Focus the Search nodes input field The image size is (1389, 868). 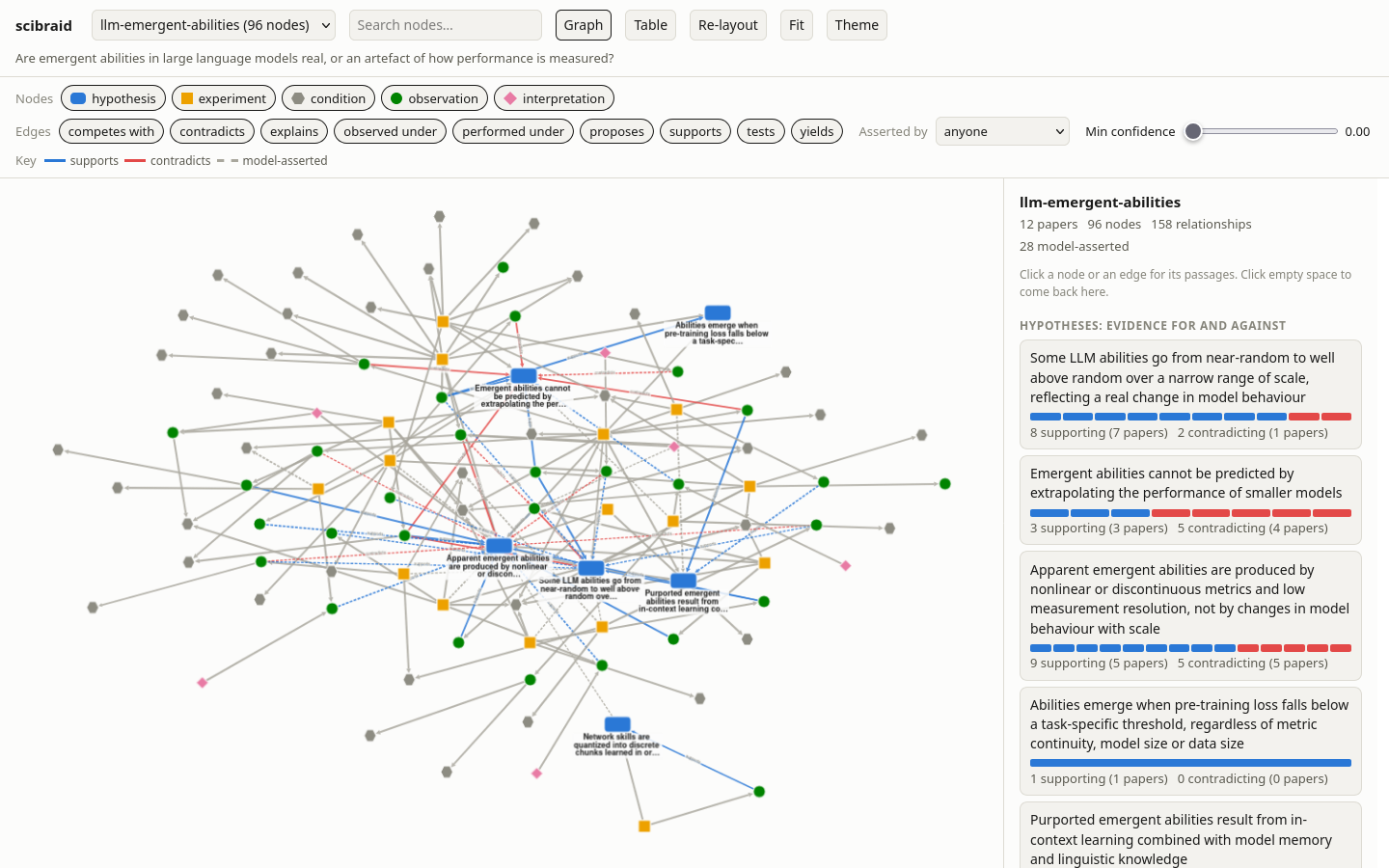[x=446, y=25]
